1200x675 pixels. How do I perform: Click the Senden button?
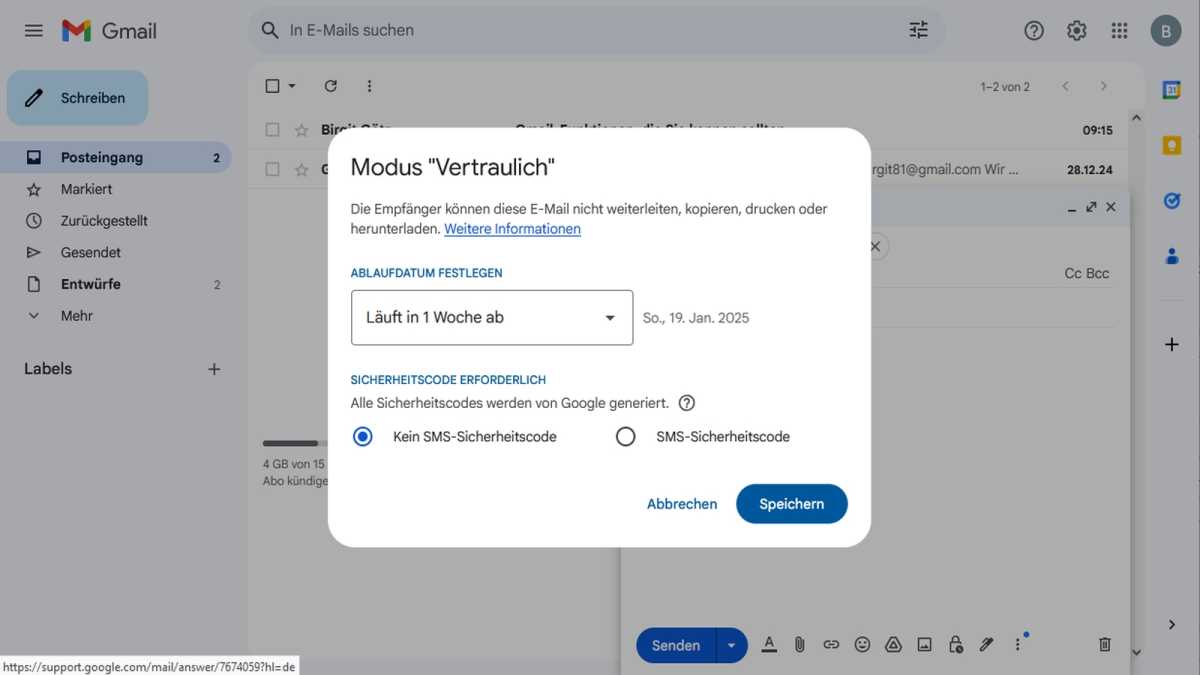pos(676,645)
